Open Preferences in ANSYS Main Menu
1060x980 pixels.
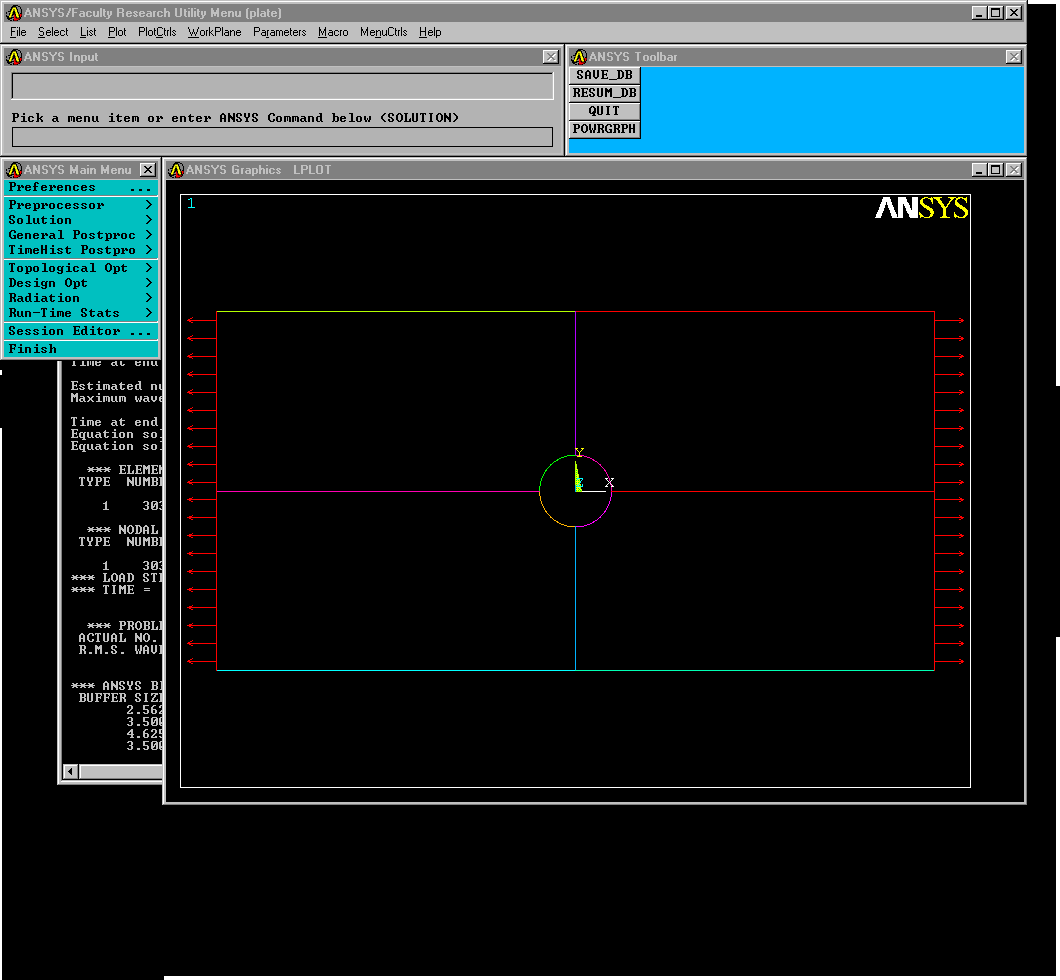(80, 187)
